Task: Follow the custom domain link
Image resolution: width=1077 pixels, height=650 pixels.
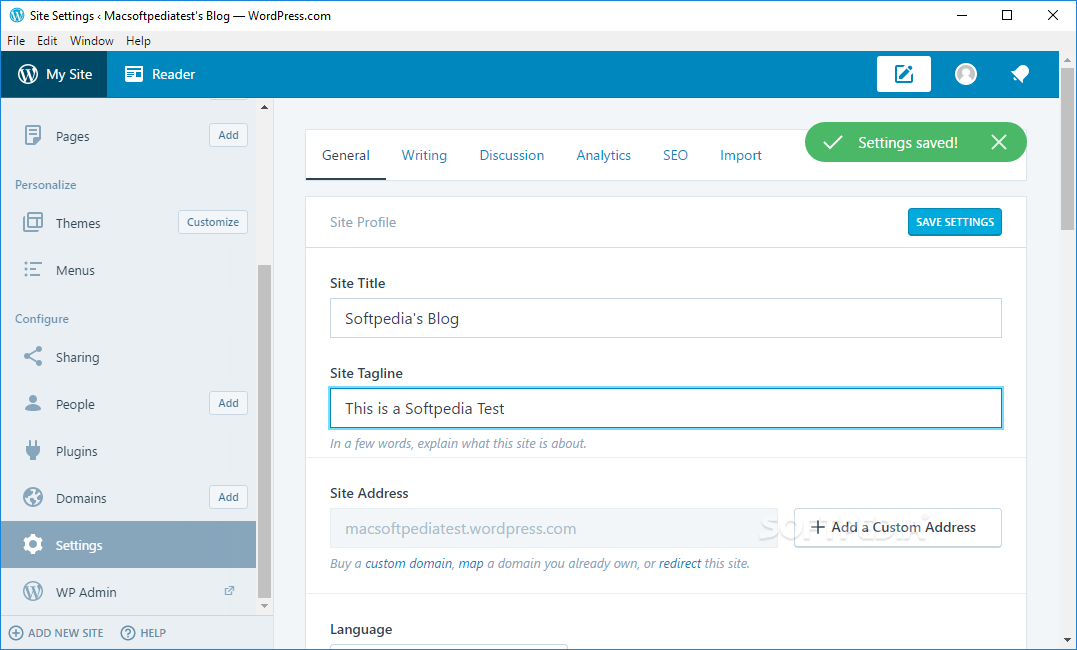Action: (408, 563)
